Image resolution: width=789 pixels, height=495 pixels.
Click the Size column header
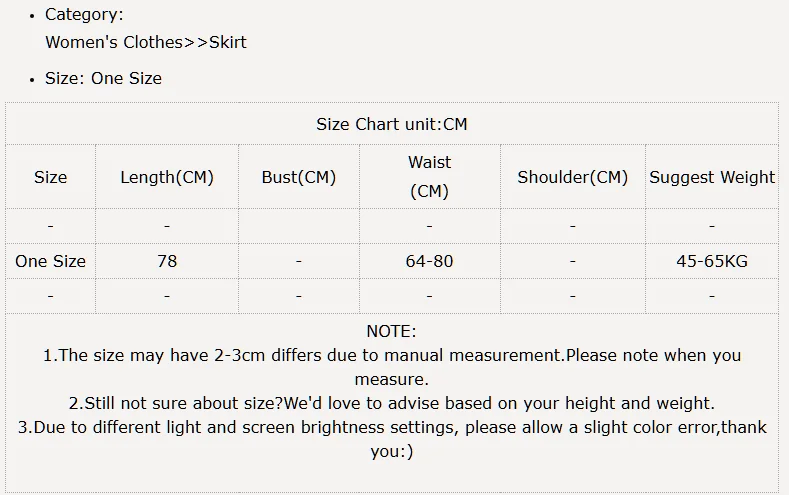click(x=50, y=177)
